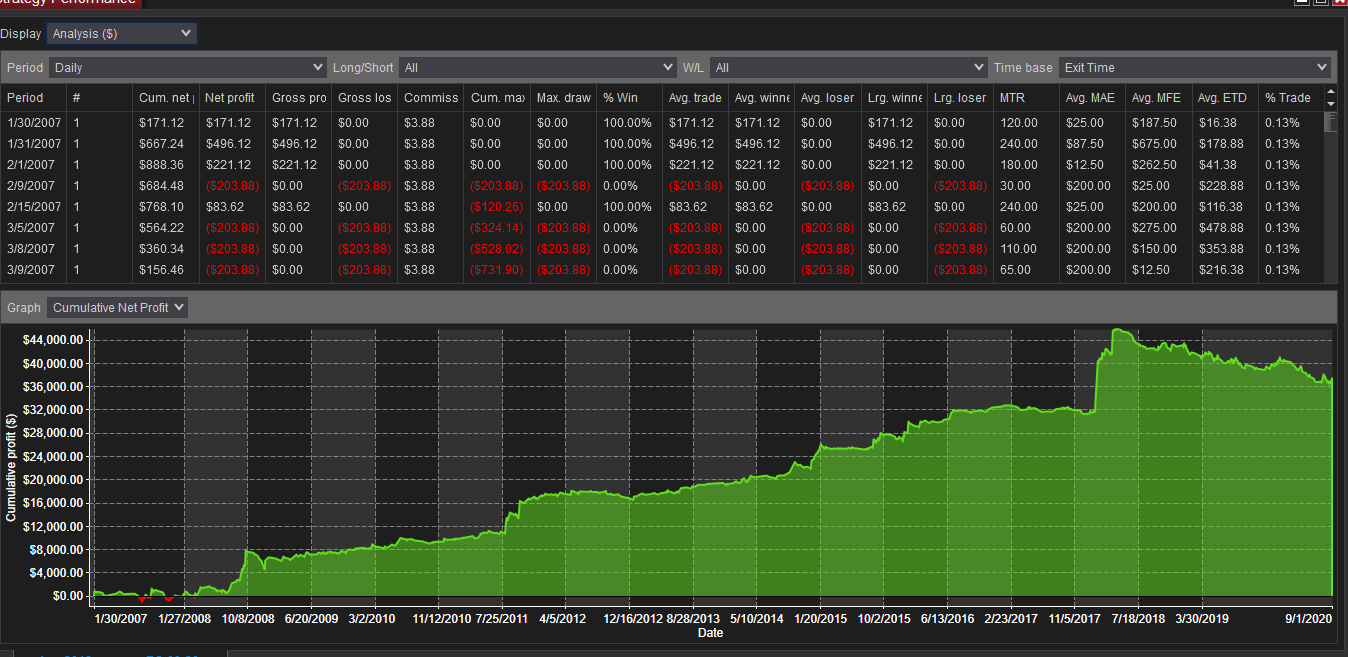Viewport: 1348px width, 657px height.
Task: Open the Time base Exit Time dropdown
Action: (x=1194, y=68)
